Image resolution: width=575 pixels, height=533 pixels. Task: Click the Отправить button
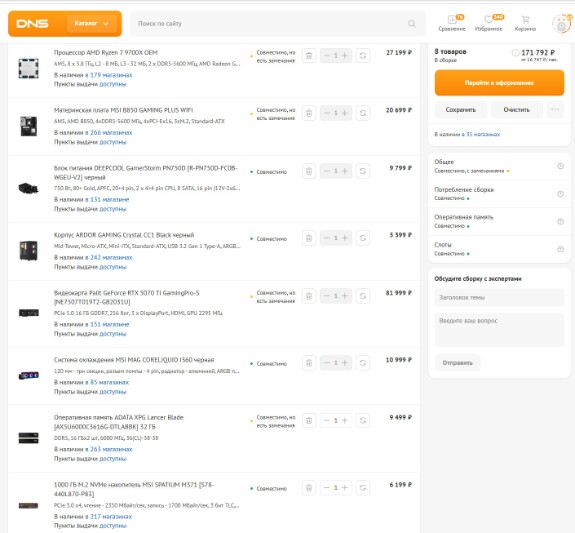tap(457, 363)
